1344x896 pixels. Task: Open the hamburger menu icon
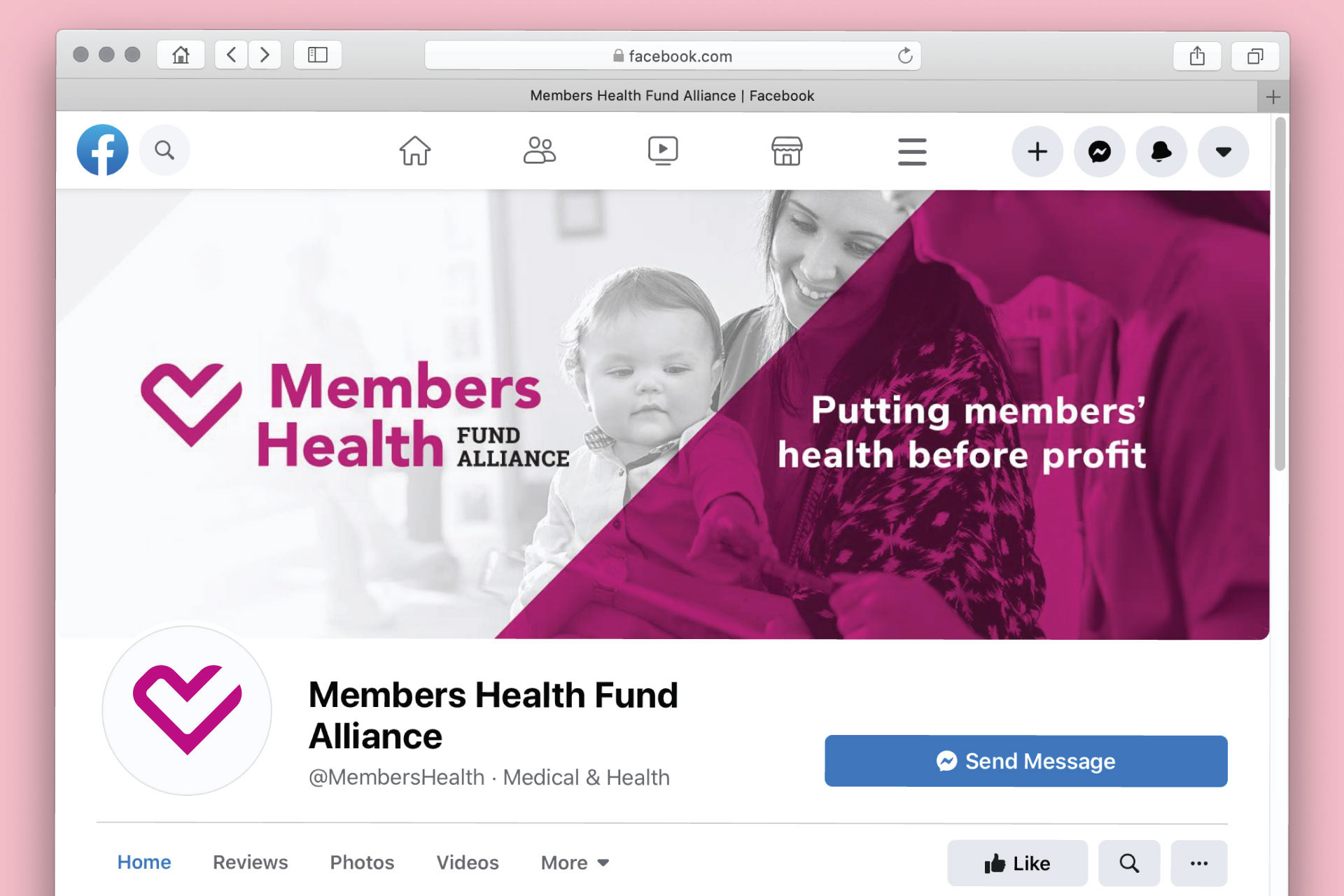click(912, 151)
